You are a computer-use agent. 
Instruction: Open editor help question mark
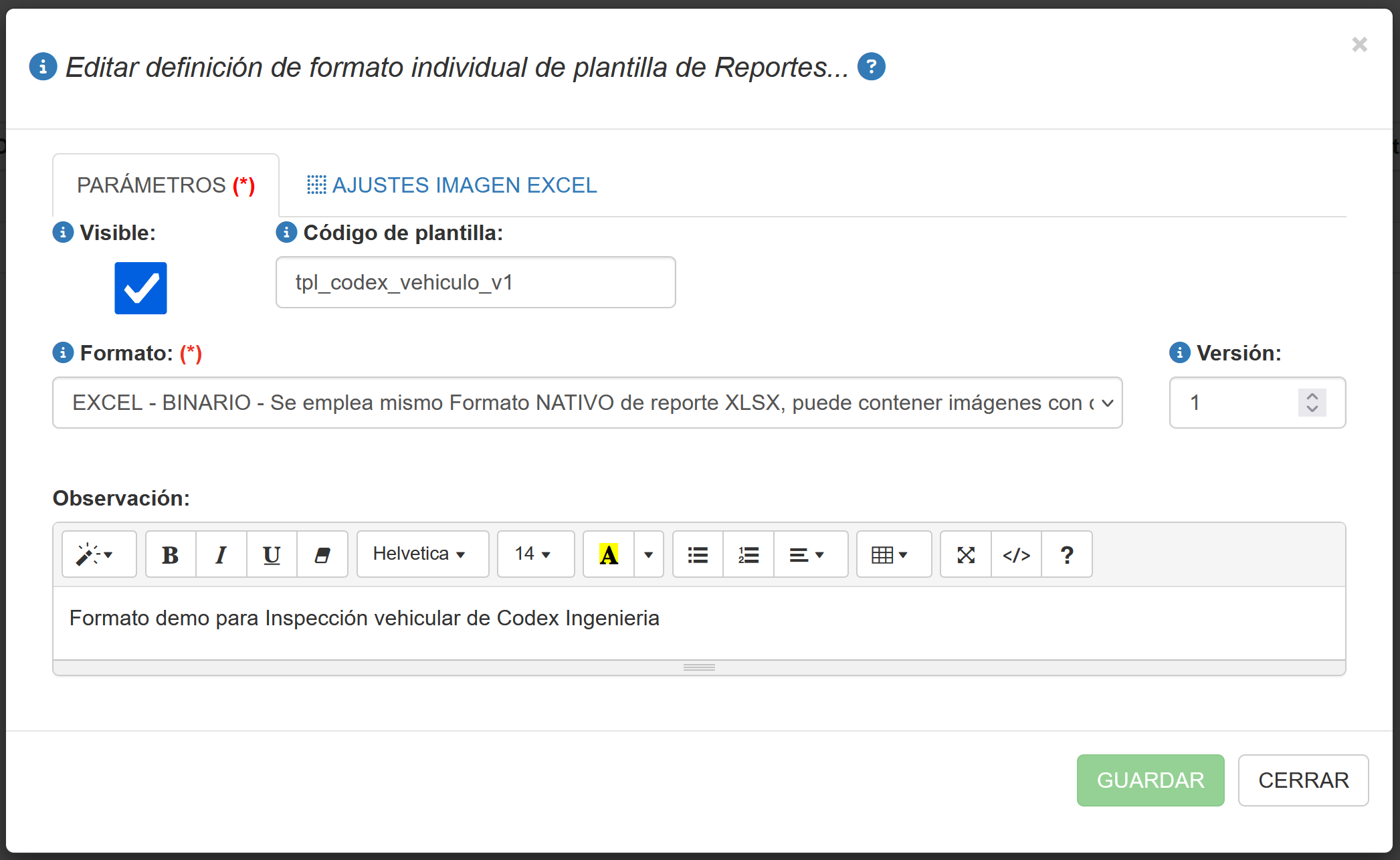coord(1067,554)
